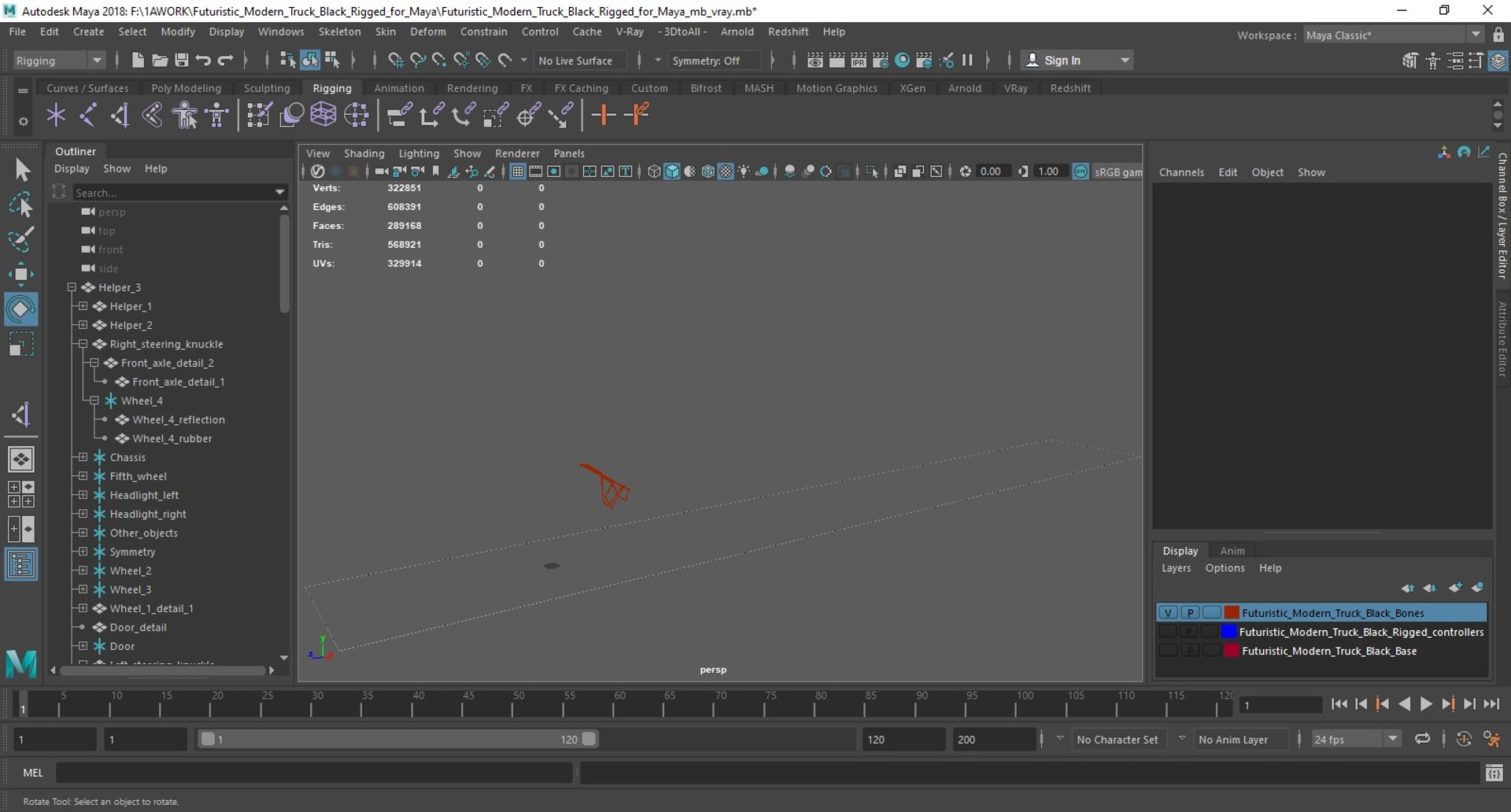Open the Symmetry: Off dropdown
Image resolution: width=1511 pixels, height=812 pixels.
click(x=714, y=61)
